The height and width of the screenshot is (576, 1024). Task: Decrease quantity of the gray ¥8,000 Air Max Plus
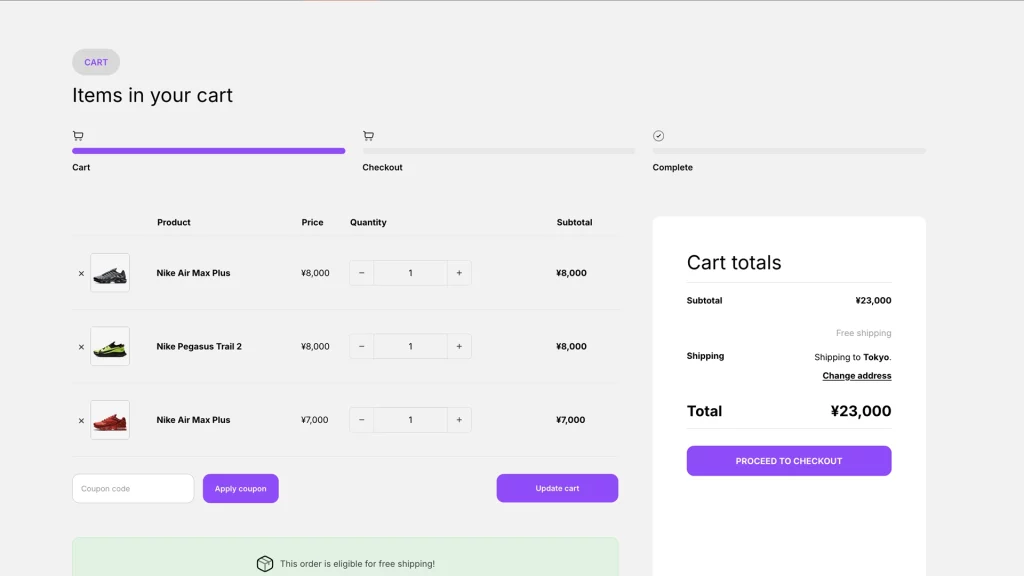click(361, 273)
